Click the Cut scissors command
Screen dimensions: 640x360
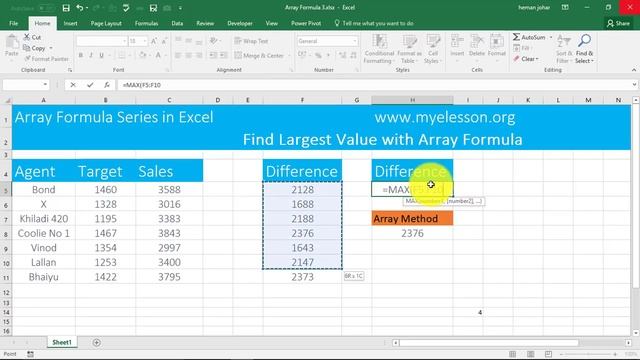(32, 37)
